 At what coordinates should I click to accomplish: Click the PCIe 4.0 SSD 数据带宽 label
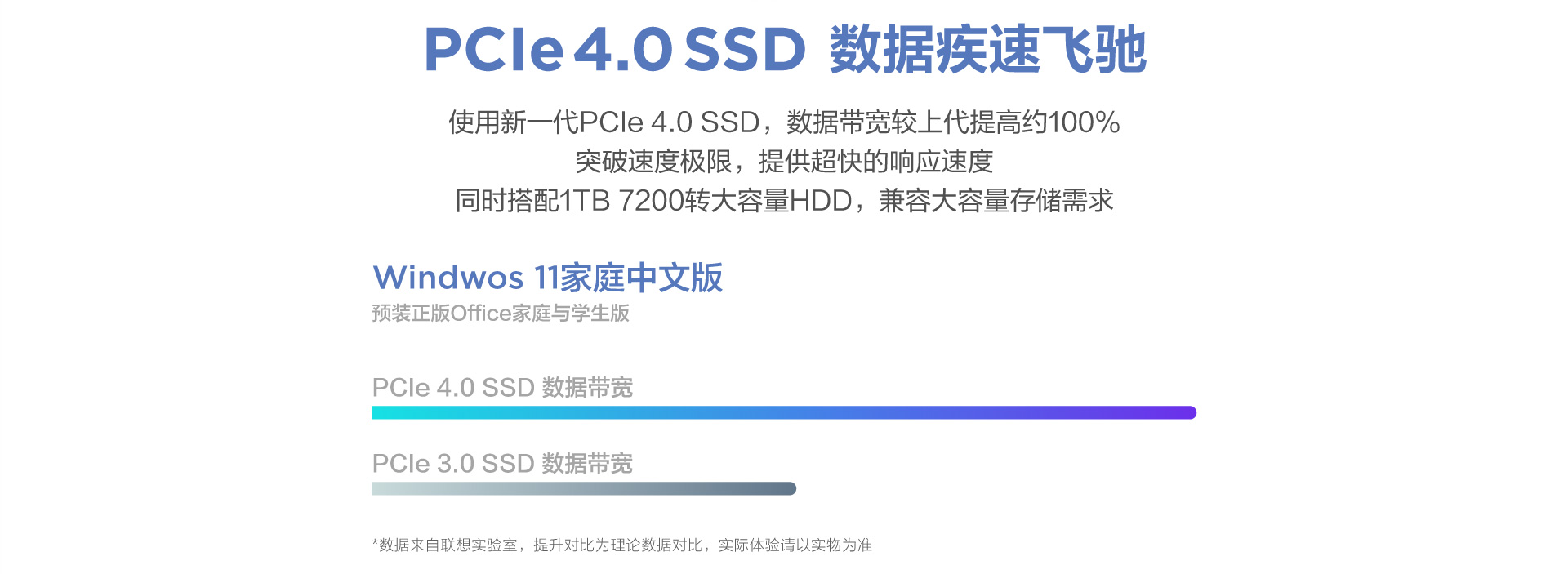pos(502,387)
